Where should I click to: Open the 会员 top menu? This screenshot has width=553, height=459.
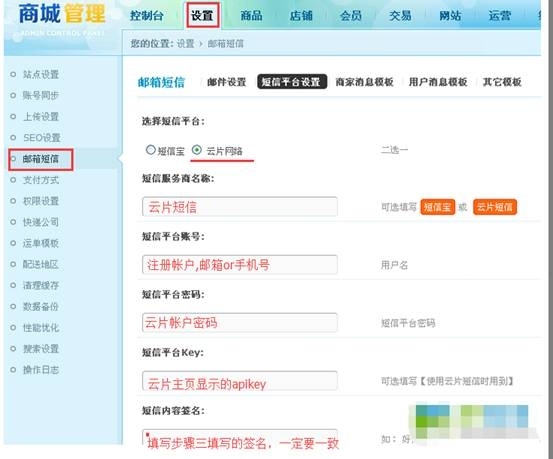(351, 16)
